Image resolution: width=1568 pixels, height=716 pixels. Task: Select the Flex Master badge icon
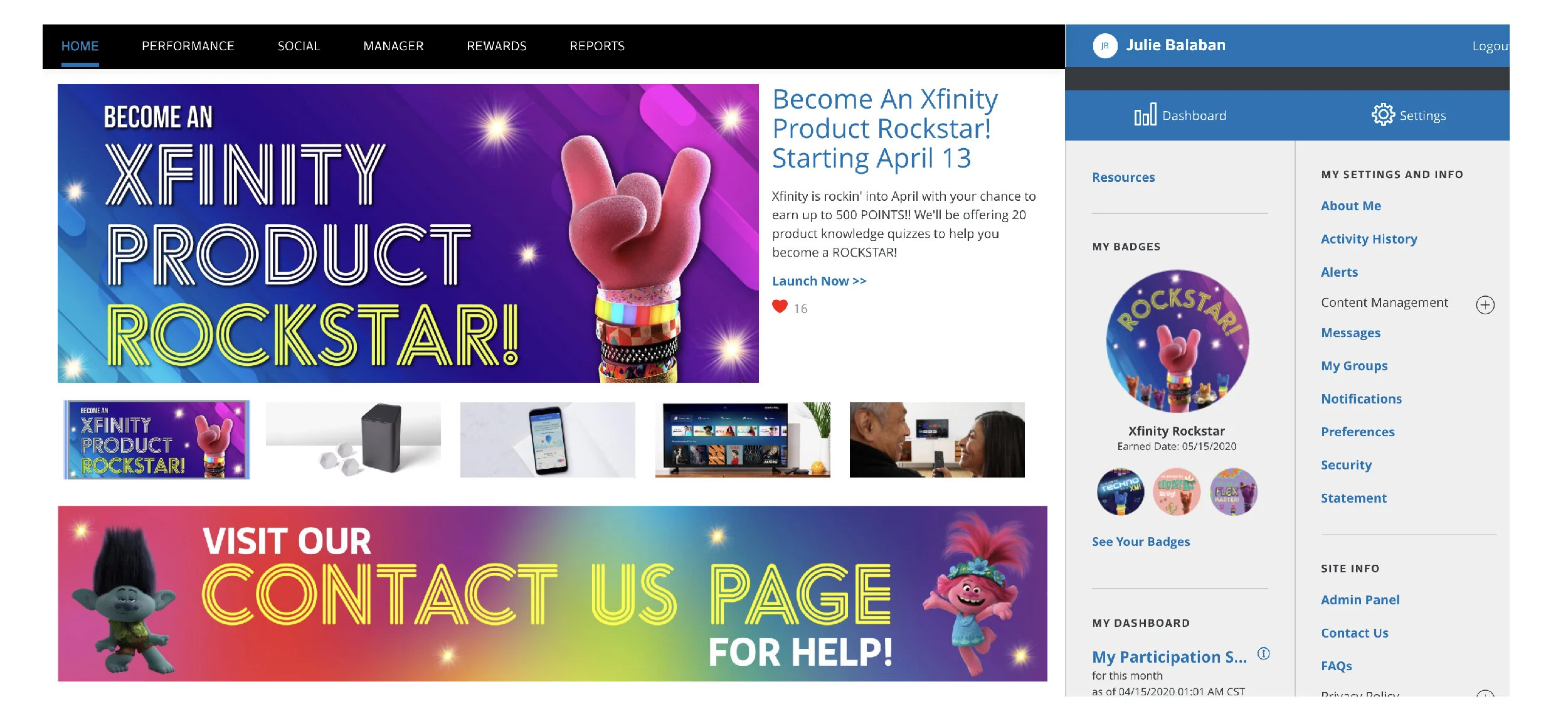pyautogui.click(x=1234, y=491)
